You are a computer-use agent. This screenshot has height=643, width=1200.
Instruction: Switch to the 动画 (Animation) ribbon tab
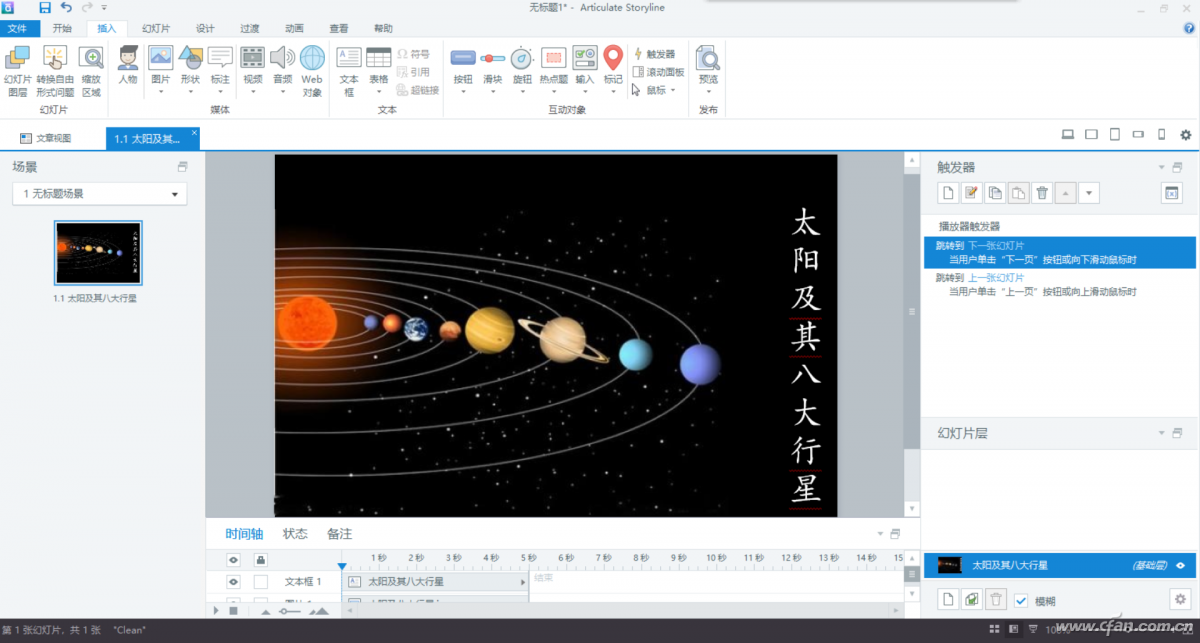[294, 28]
